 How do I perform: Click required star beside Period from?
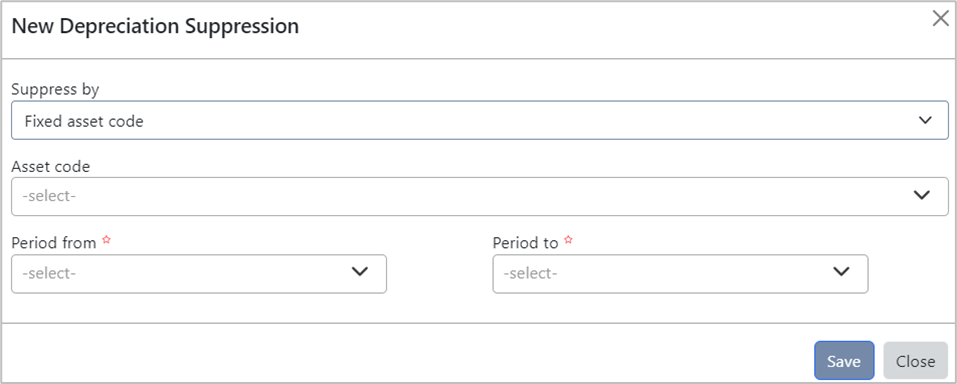[106, 241]
